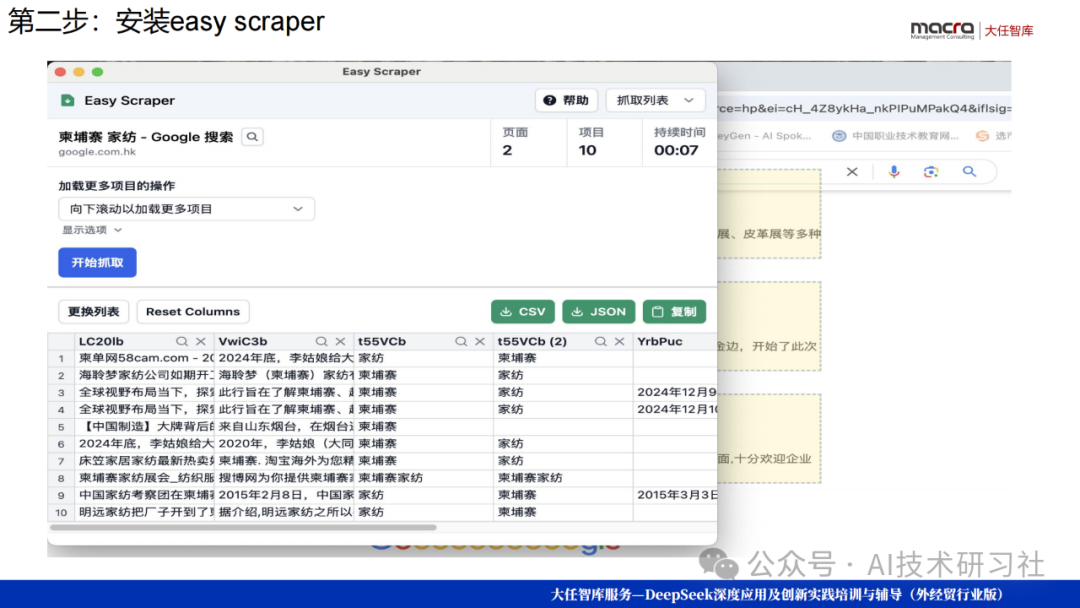1080x608 pixels.
Task: Open Google Lens image search icon
Action: click(x=931, y=172)
